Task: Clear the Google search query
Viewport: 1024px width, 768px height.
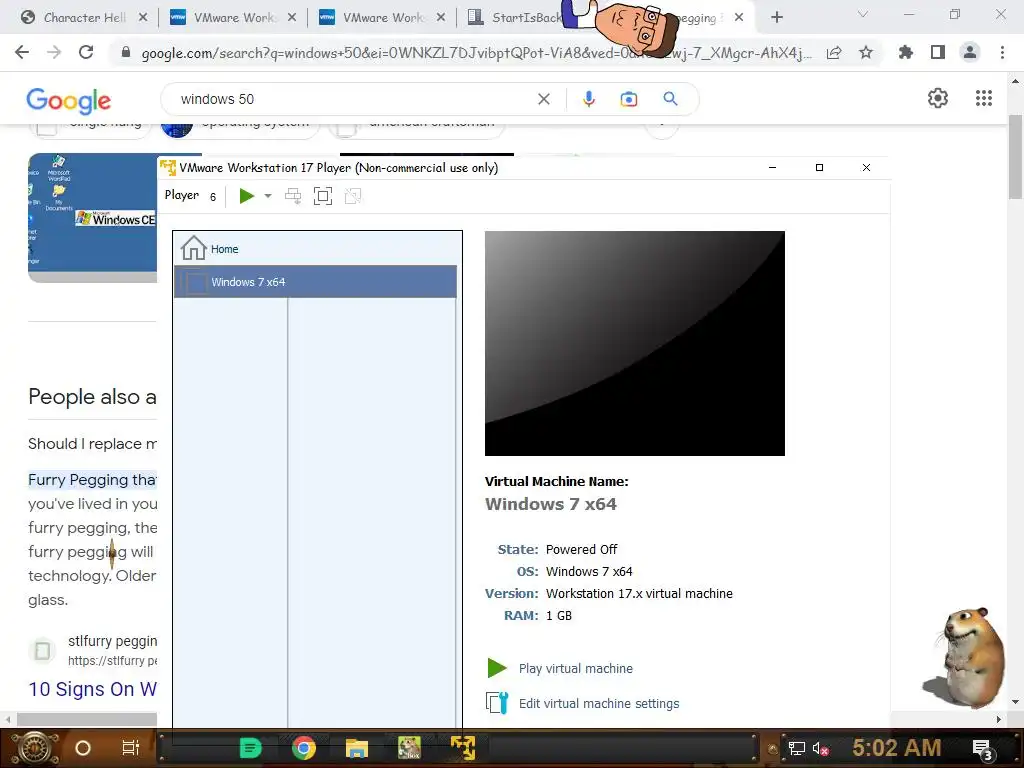Action: (543, 99)
